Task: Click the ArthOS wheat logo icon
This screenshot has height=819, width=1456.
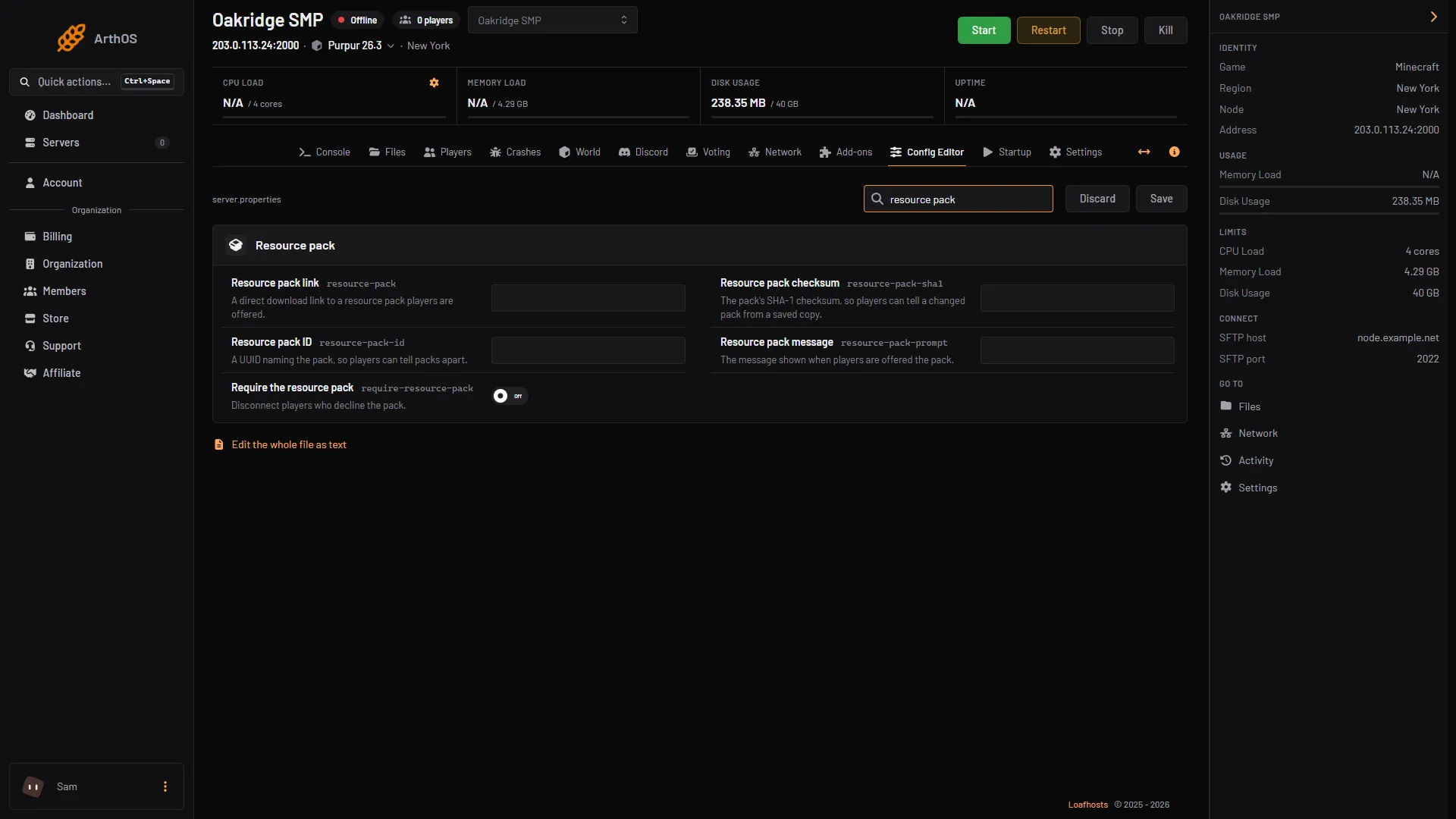Action: tap(71, 38)
